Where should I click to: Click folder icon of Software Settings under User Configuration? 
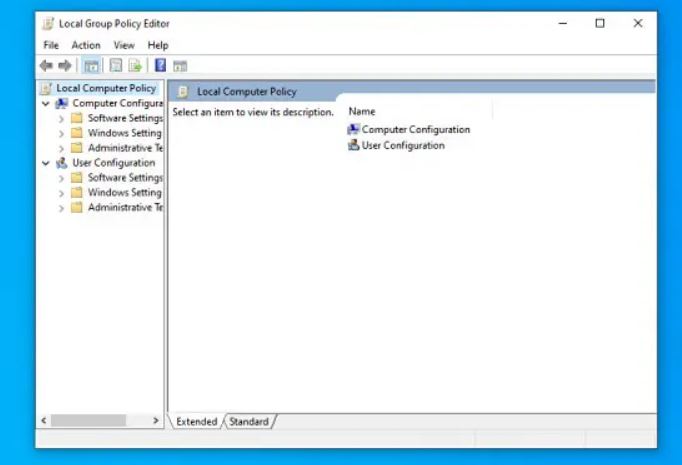tap(77, 177)
